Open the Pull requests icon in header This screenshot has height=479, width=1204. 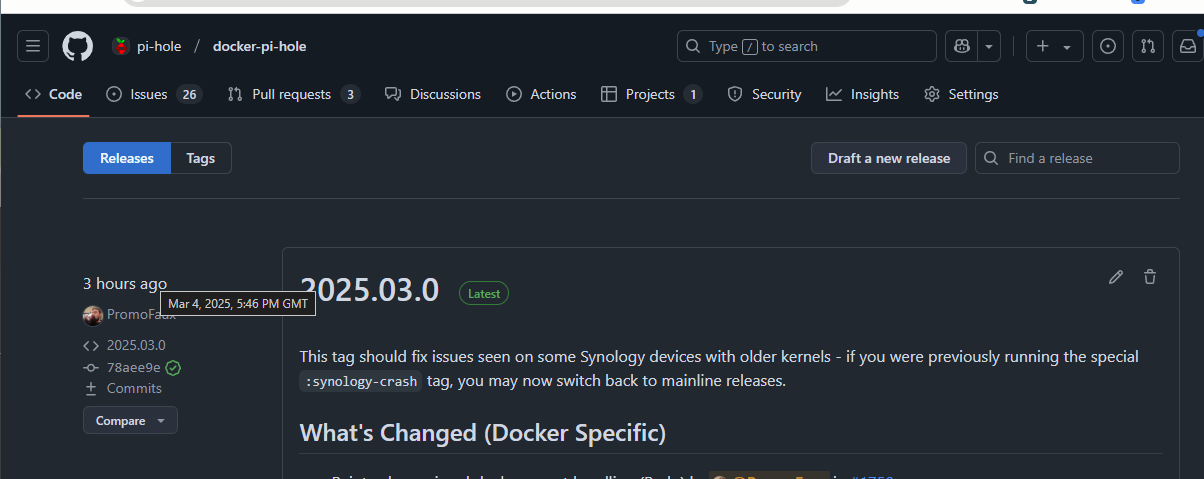pyautogui.click(x=1148, y=46)
